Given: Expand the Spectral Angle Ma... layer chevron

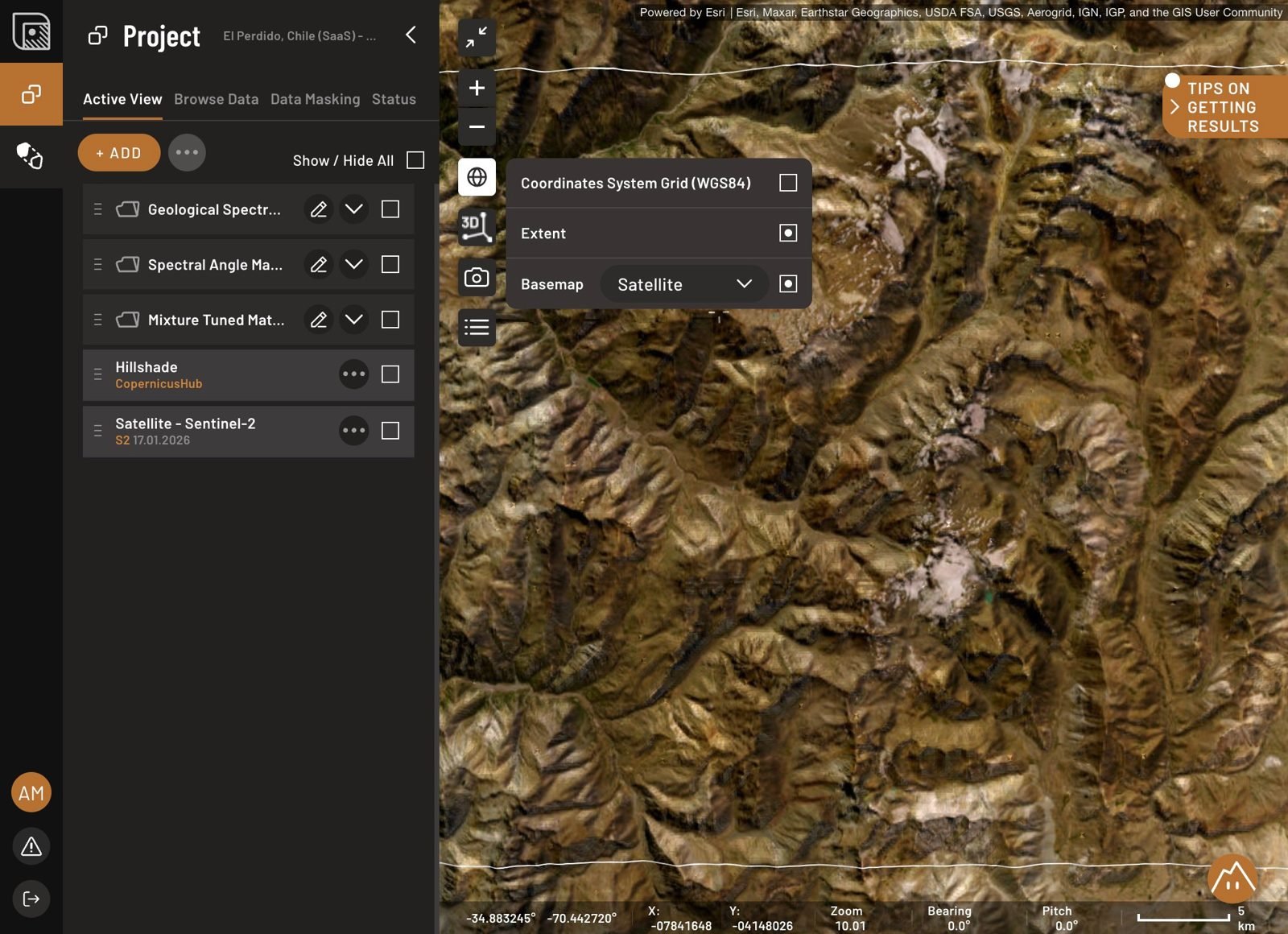Looking at the screenshot, I should point(353,265).
